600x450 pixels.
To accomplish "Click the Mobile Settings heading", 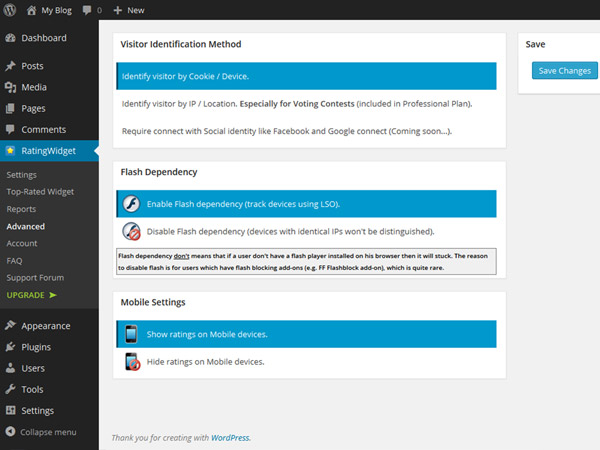I will [x=153, y=302].
